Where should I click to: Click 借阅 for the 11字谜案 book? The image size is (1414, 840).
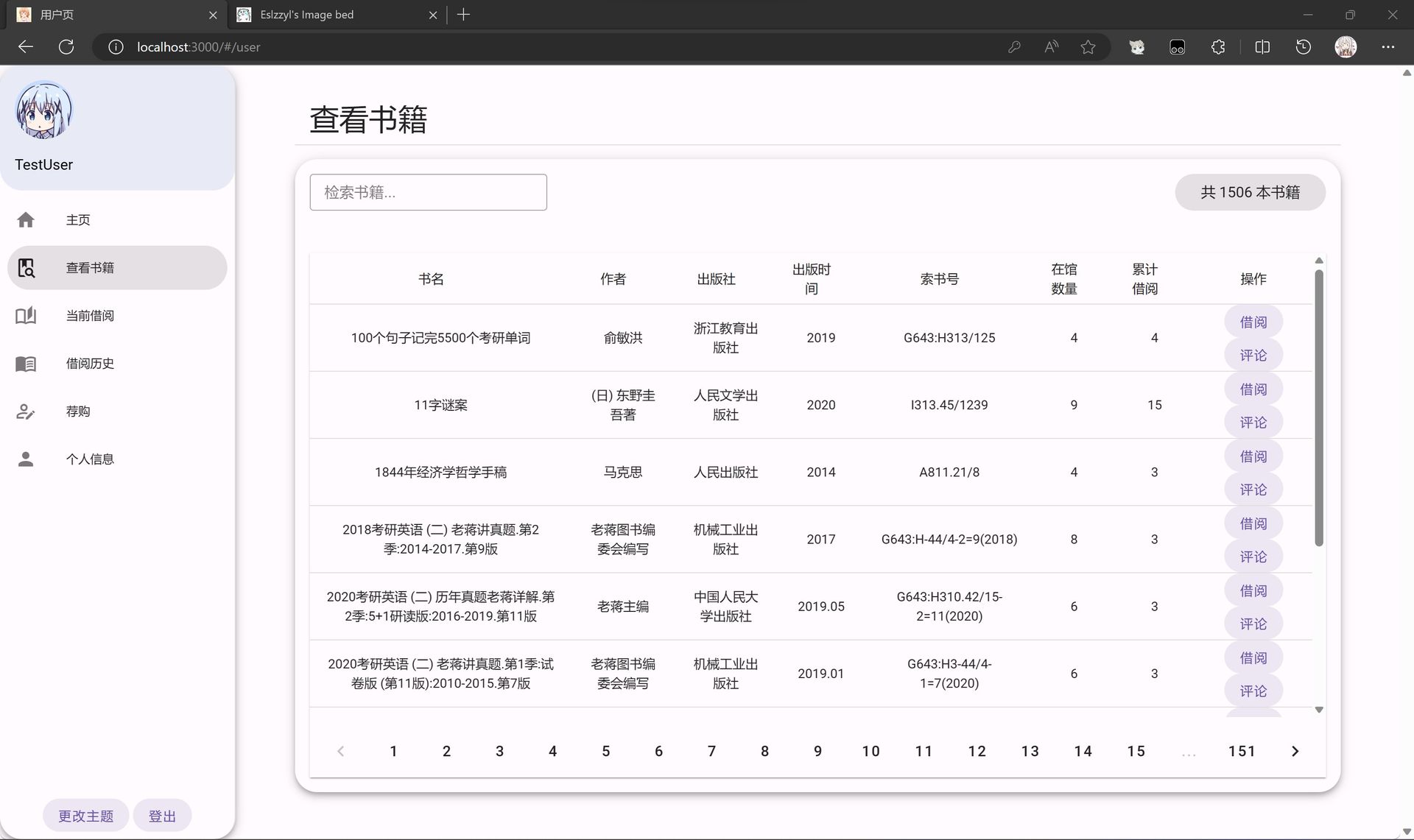[1253, 388]
